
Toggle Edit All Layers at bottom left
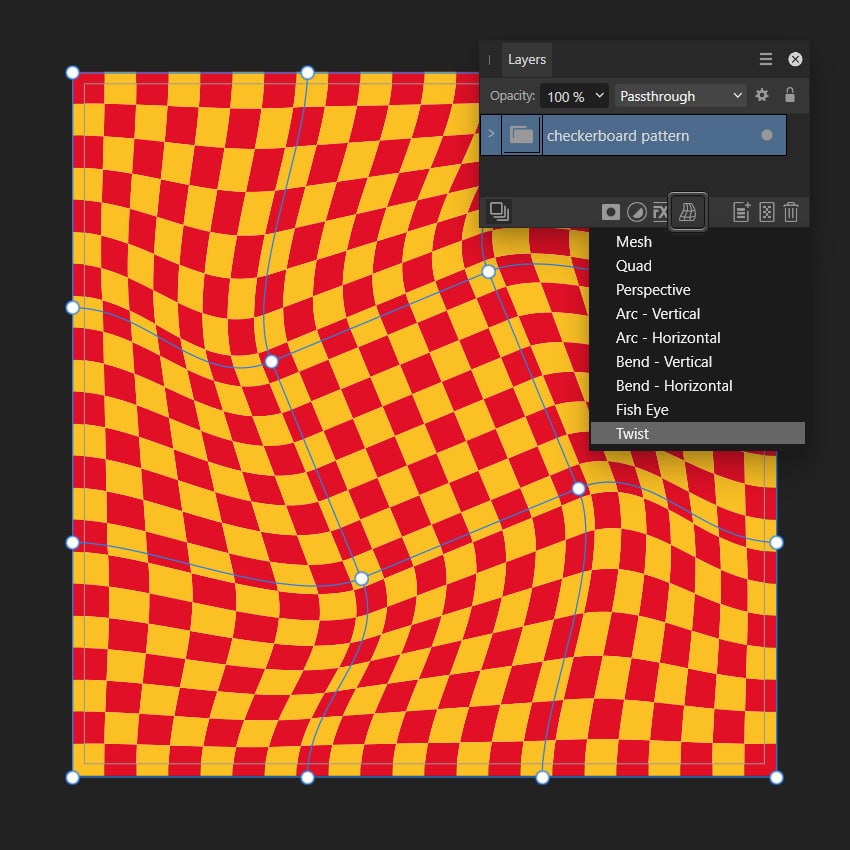(499, 211)
